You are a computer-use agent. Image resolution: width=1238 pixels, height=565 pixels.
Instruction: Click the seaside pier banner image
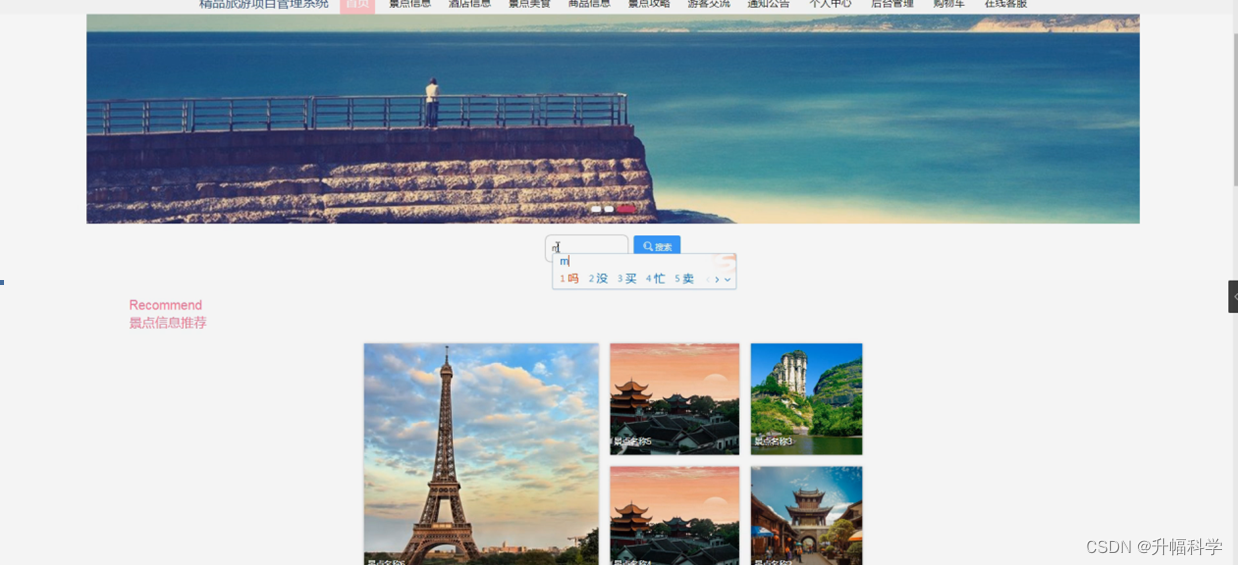(612, 118)
